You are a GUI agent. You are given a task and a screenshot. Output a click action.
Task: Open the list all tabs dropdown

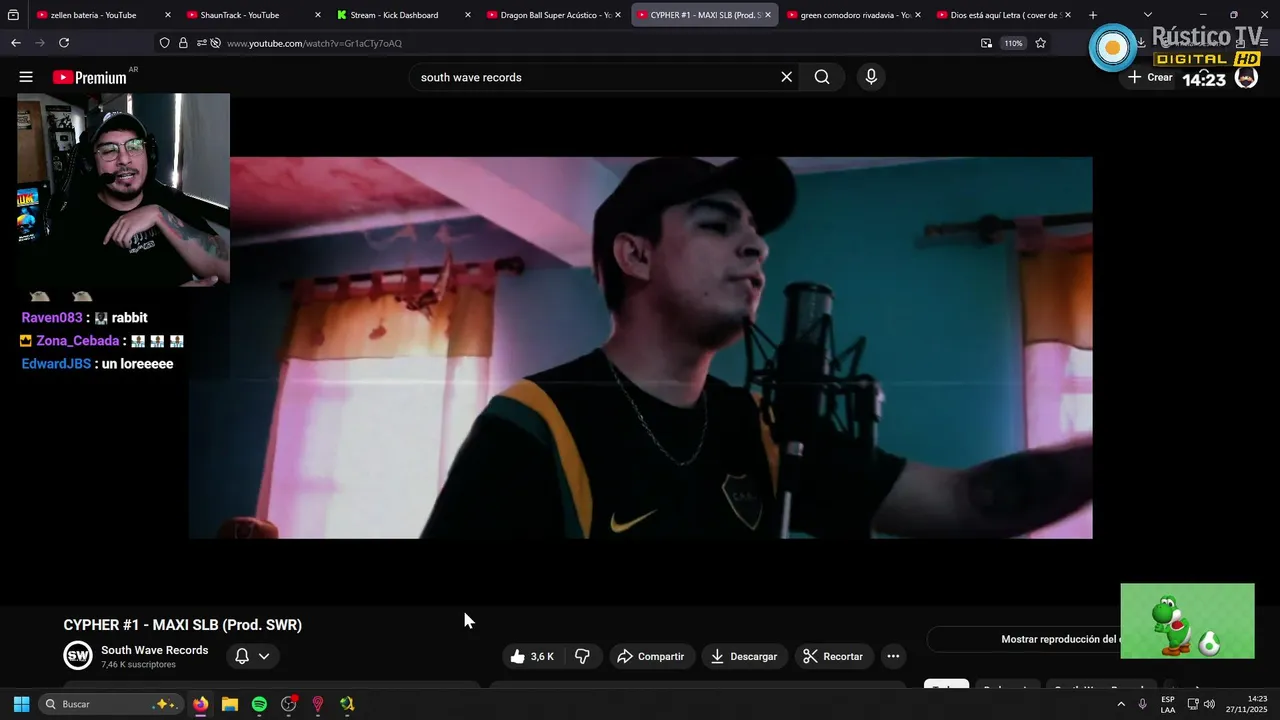pyautogui.click(x=1147, y=15)
